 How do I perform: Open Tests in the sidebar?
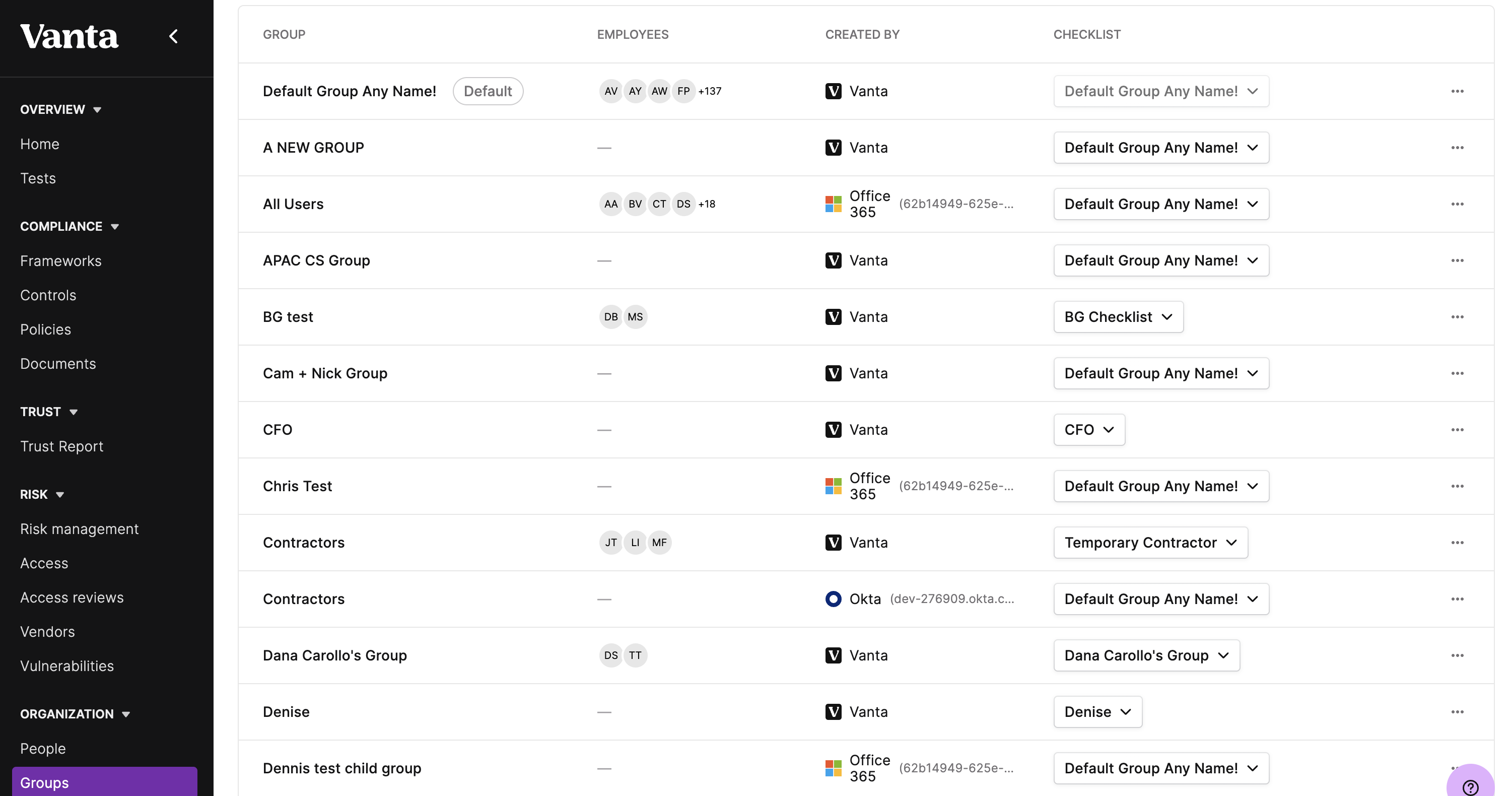pyautogui.click(x=38, y=178)
